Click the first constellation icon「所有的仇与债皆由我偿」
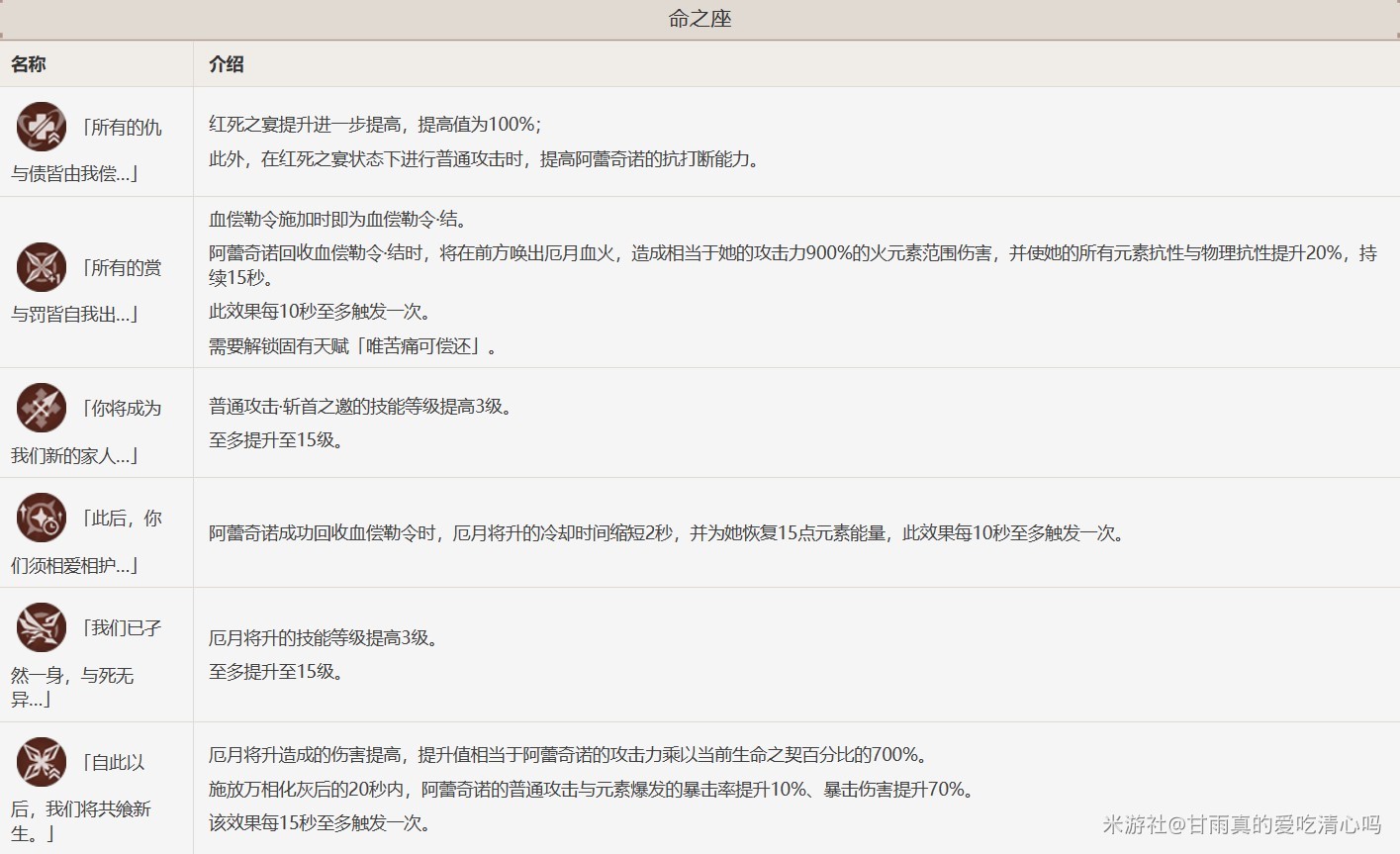 click(42, 127)
